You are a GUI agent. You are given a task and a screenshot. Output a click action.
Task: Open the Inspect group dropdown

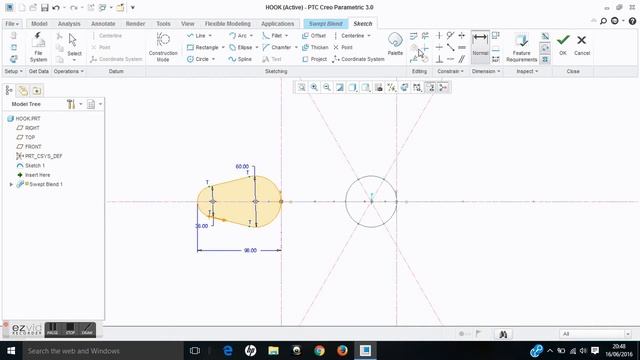coord(527,71)
